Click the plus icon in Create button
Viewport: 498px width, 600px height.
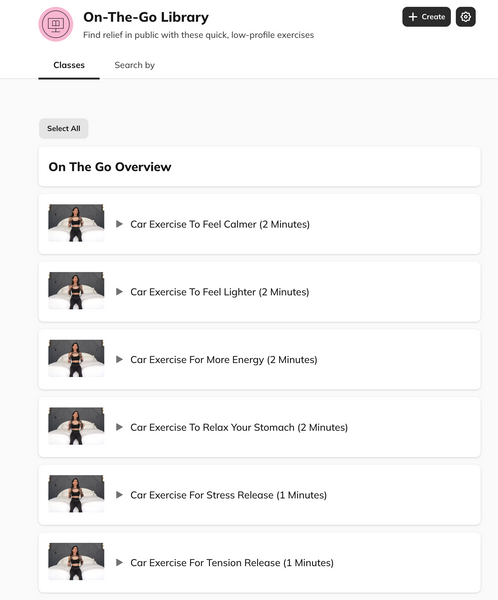point(413,17)
